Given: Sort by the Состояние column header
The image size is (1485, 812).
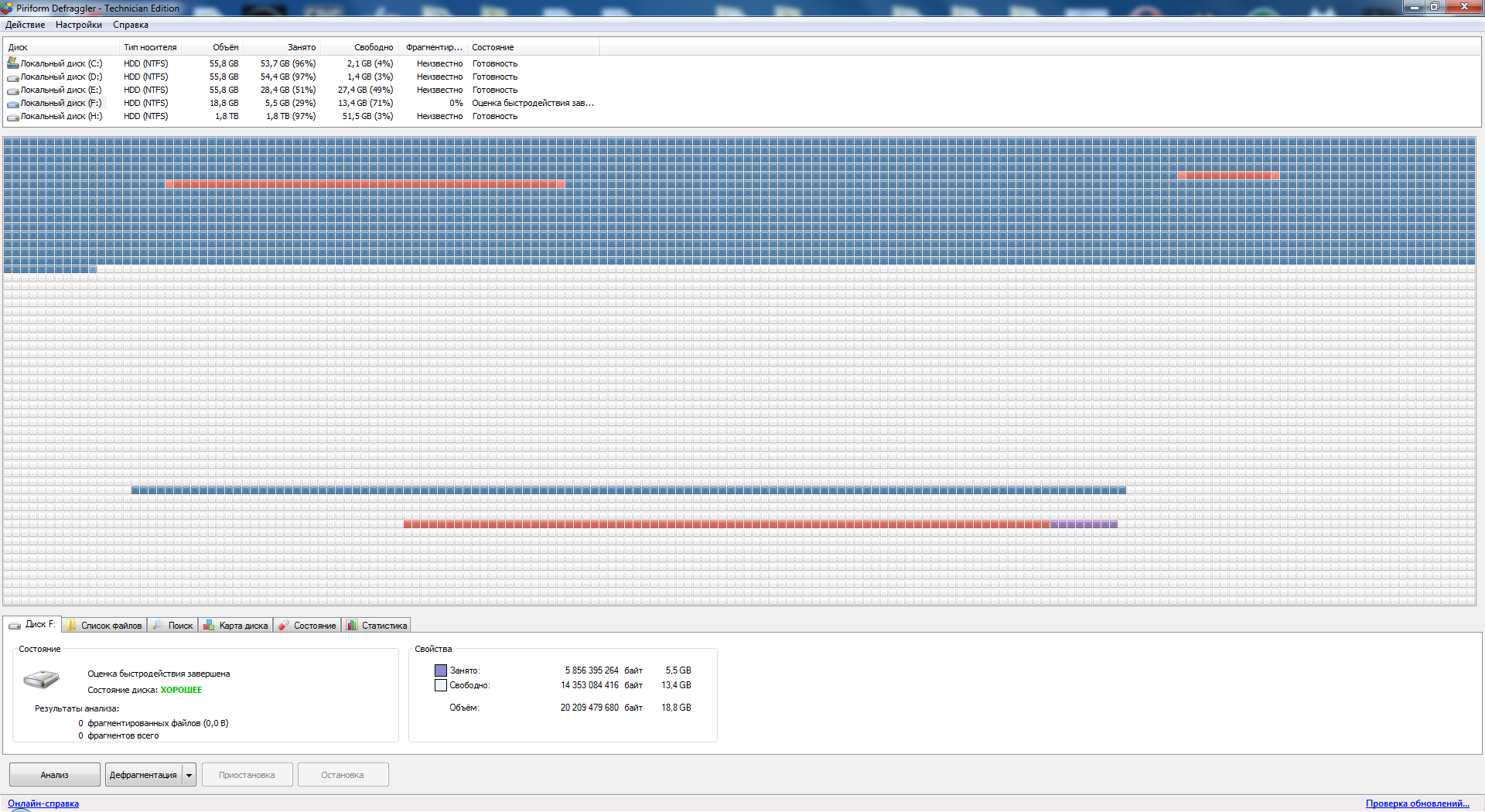Looking at the screenshot, I should click(x=534, y=47).
